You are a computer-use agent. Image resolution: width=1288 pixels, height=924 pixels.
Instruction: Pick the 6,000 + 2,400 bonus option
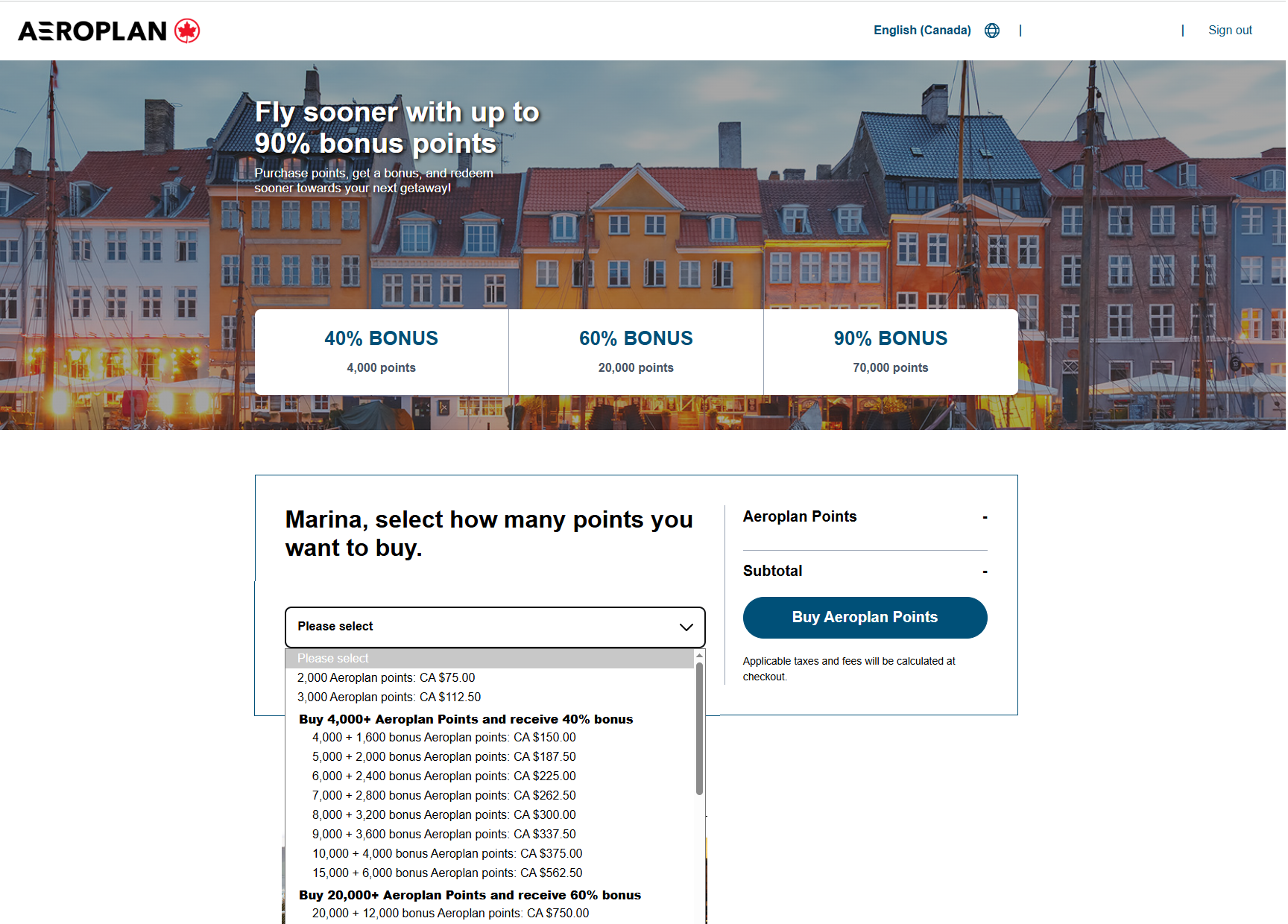click(x=443, y=776)
